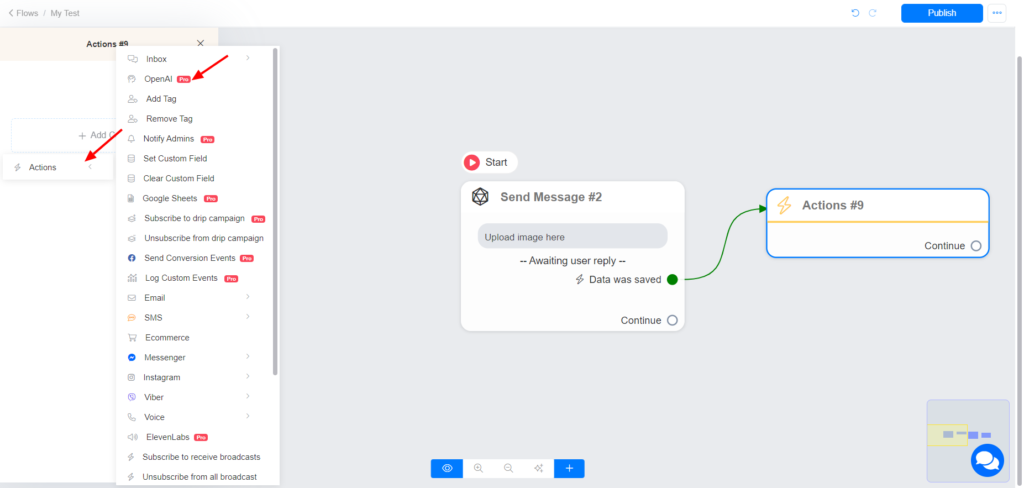Viewport: 1024px width, 488px height.
Task: Click the green Data was saved connector
Action: click(672, 280)
